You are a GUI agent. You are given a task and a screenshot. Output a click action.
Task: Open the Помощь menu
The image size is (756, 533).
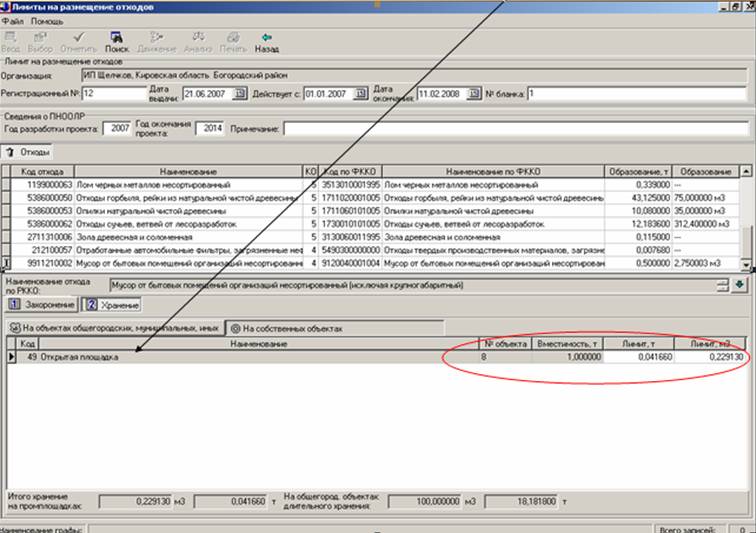click(x=46, y=20)
